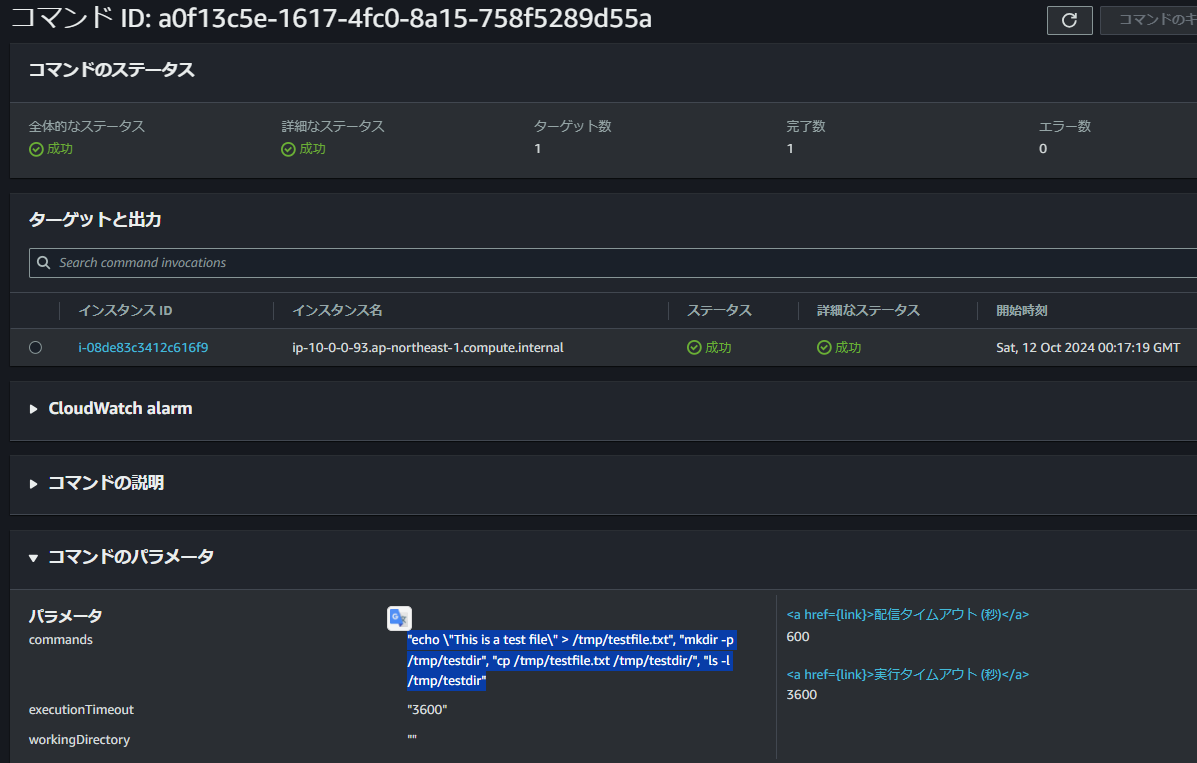Click the ステータス column header
Viewport: 1197px width, 763px height.
[x=719, y=311]
